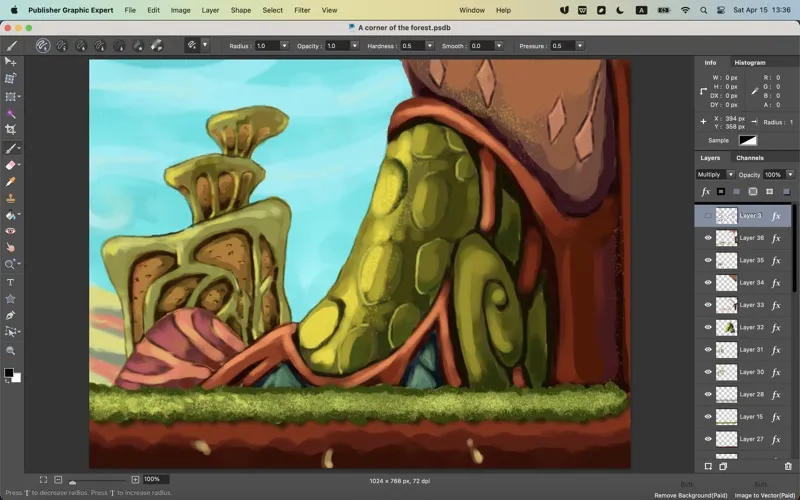Select the Paint Bucket fill tool
This screenshot has width=800, height=500.
(x=10, y=215)
